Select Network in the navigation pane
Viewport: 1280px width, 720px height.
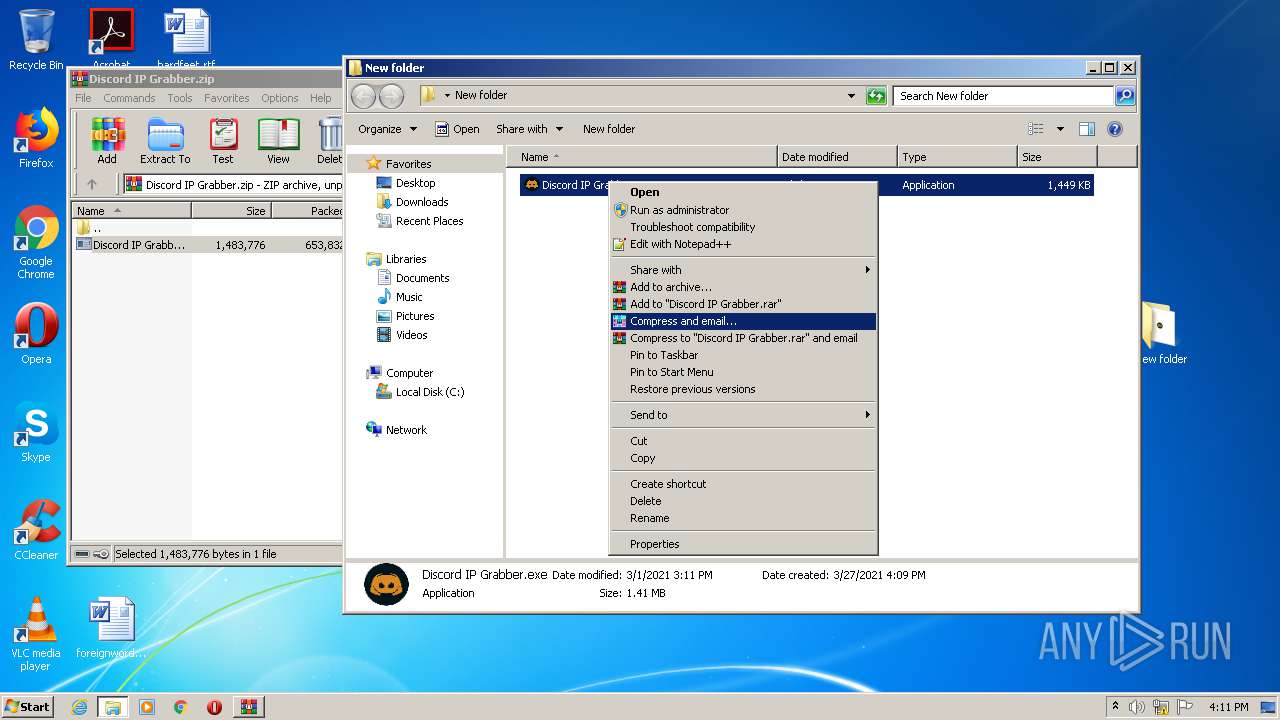pyautogui.click(x=396, y=430)
